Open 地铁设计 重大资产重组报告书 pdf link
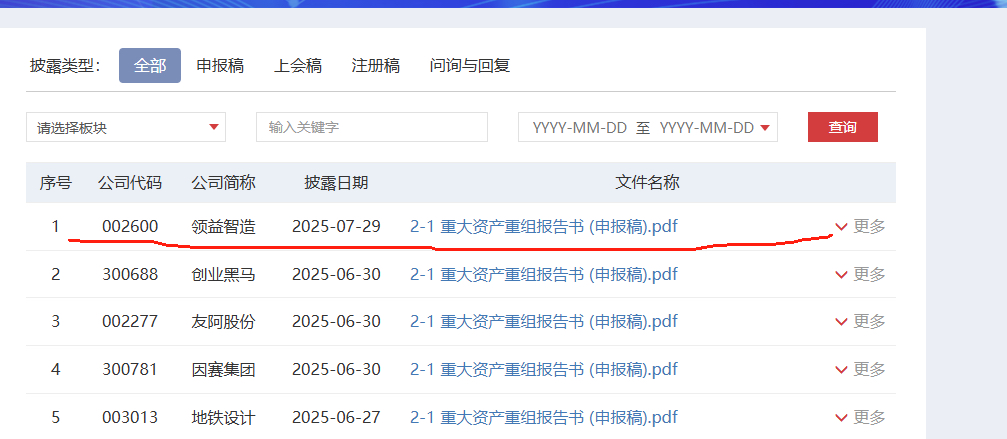Screen dimensions: 1007x439 (x=544, y=418)
